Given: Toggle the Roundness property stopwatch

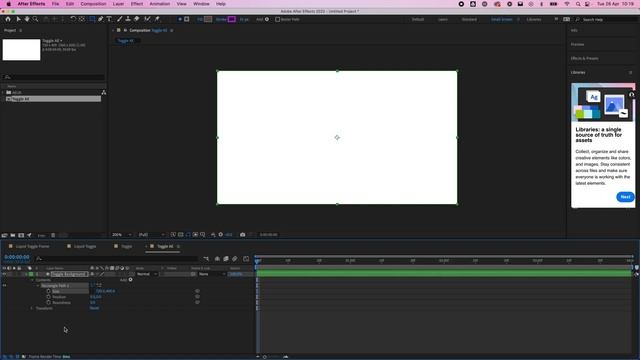Looking at the screenshot, I should click(x=48, y=302).
